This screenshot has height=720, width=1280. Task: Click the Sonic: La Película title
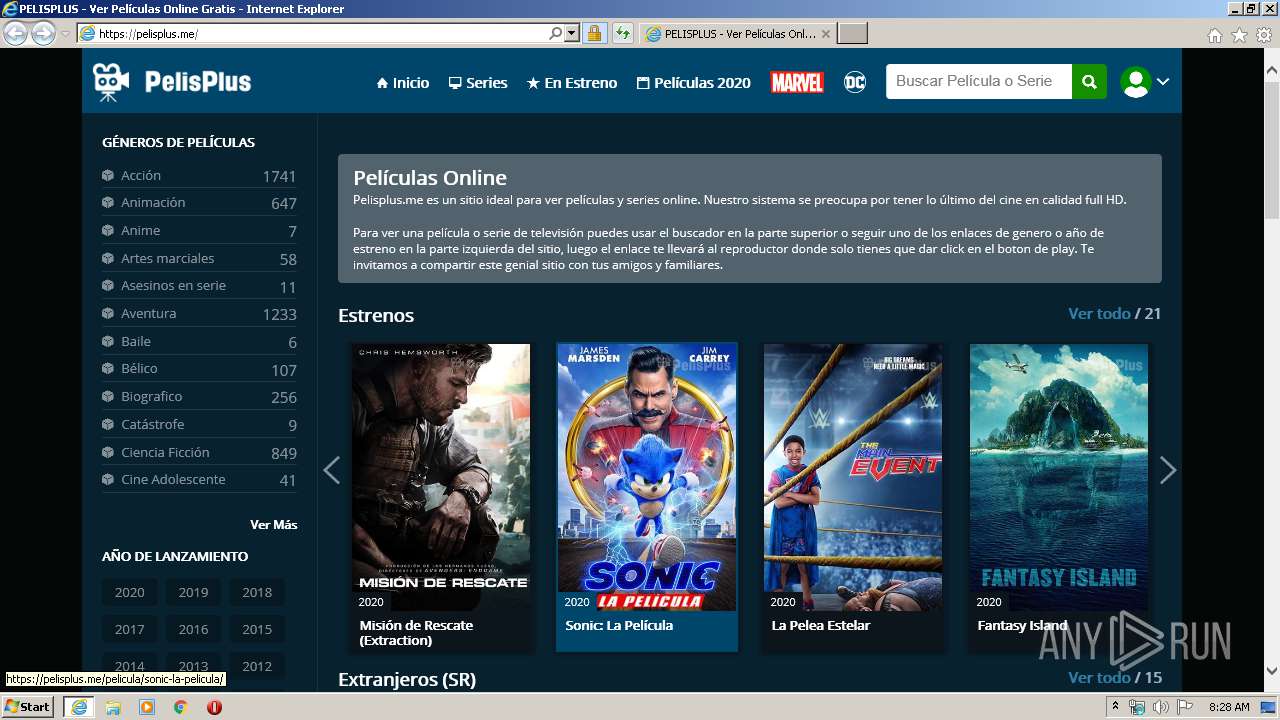click(619, 625)
